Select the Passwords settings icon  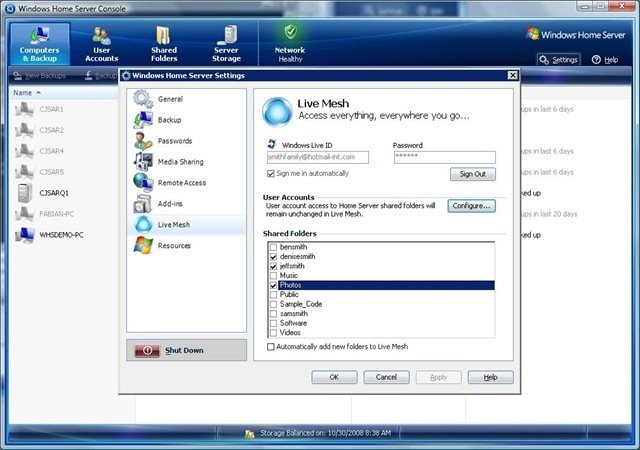(x=143, y=141)
